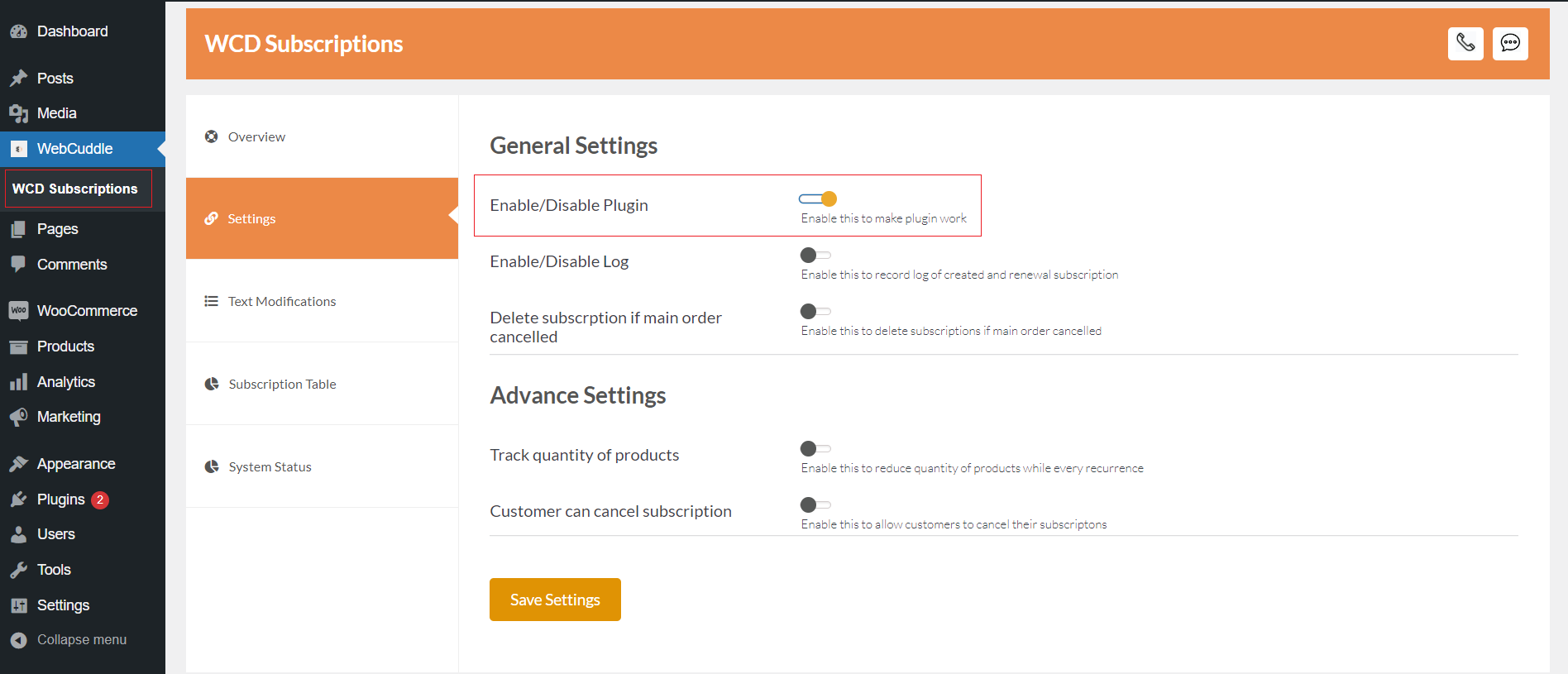Viewport: 1568px width, 674px height.
Task: Open the WooCommerce admin menu
Action: coord(83,311)
